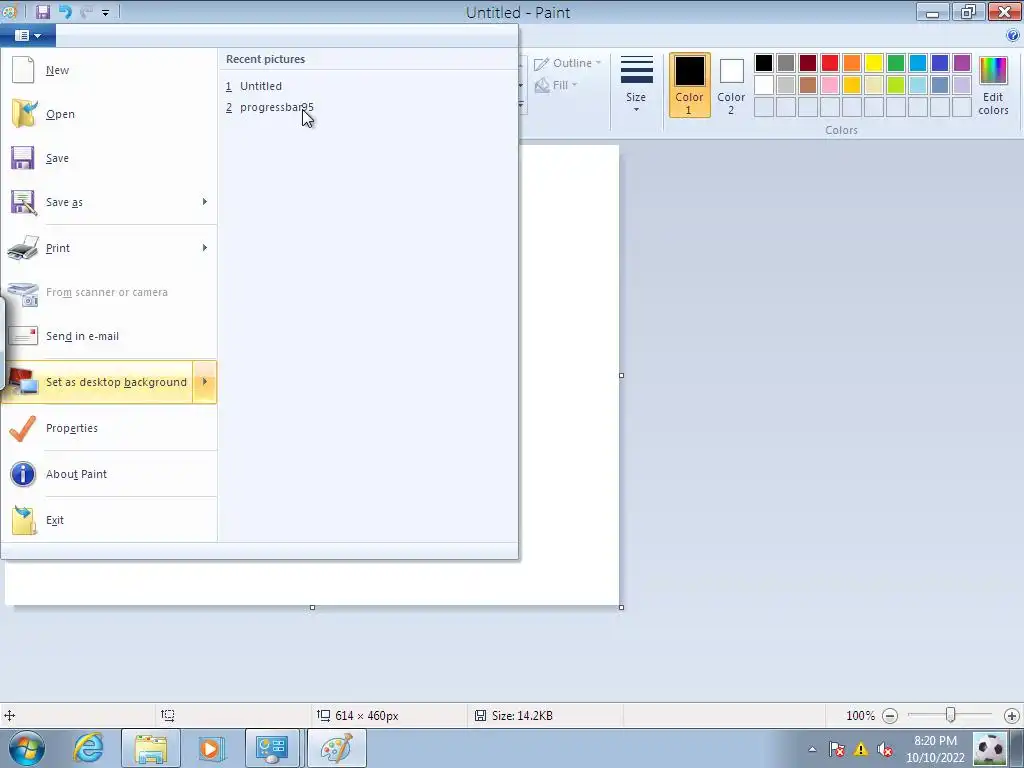Open the Fill dropdown
The height and width of the screenshot is (768, 1024).
(557, 85)
